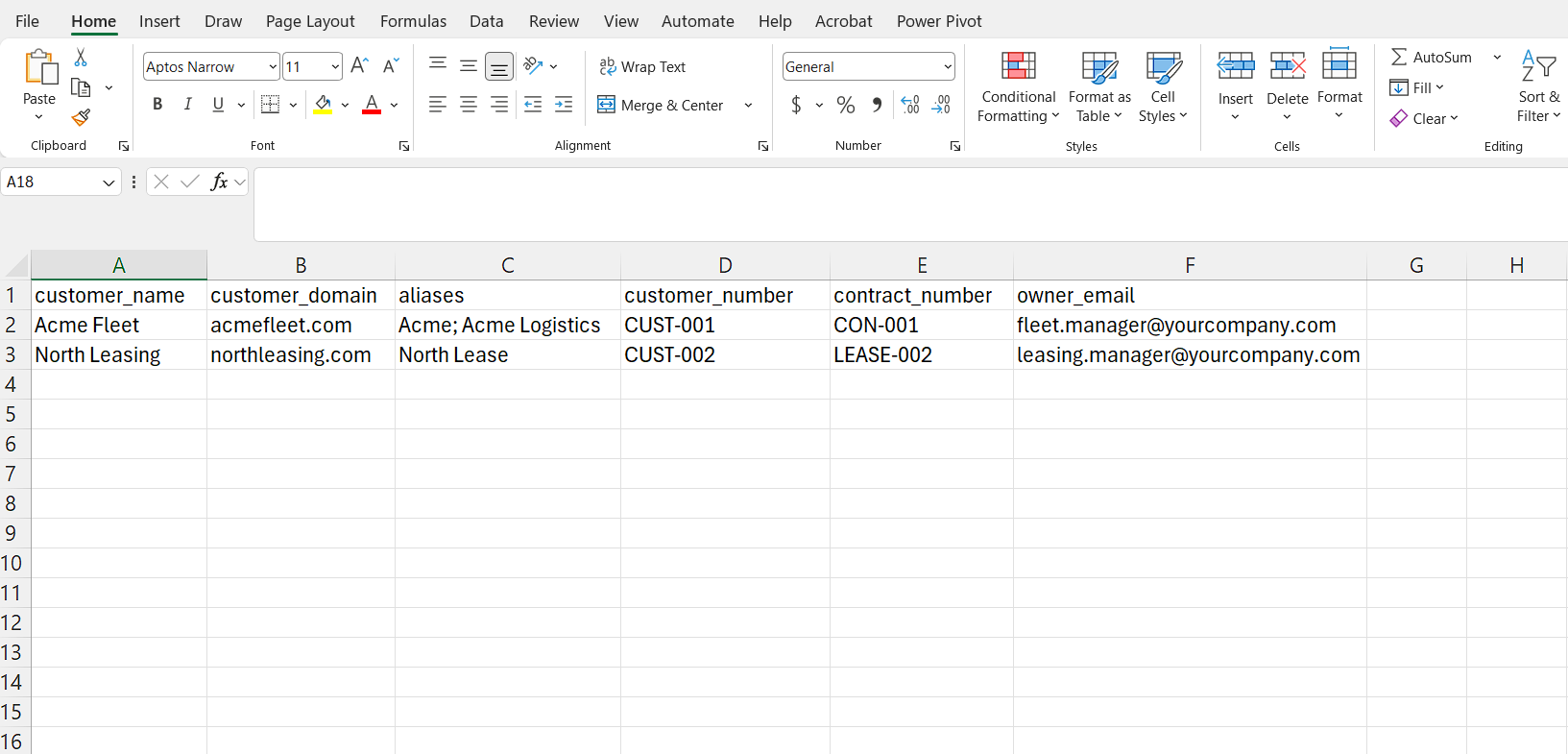Switch to the Page Layout tab
Viewport: 1568px width, 754px height.
[310, 21]
